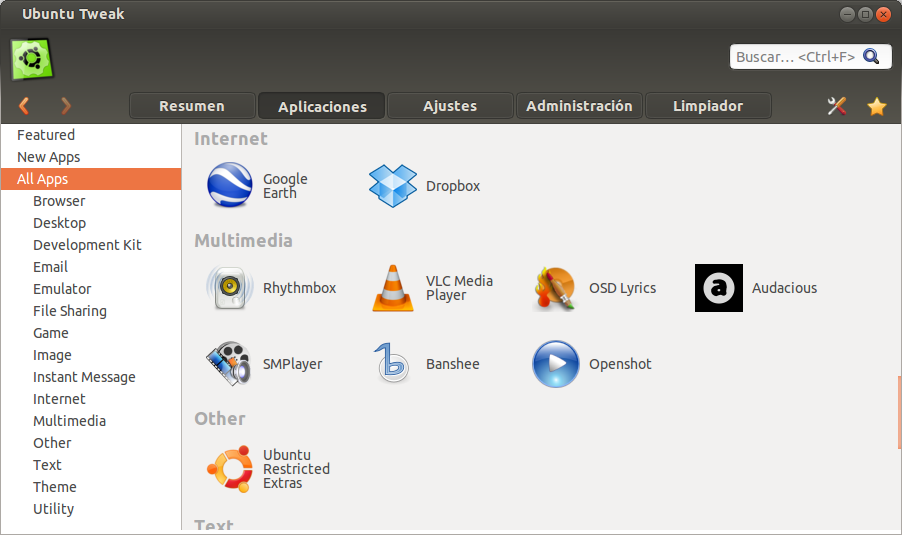Open the Ajustes tab

pyautogui.click(x=450, y=106)
